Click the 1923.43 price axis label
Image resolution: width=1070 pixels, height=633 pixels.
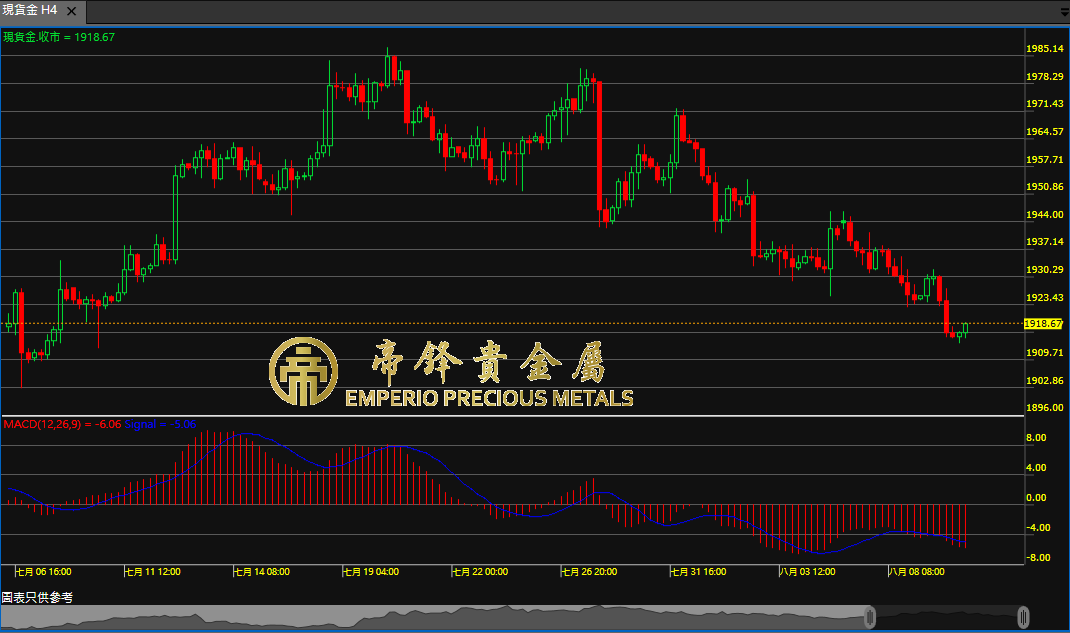(1045, 297)
